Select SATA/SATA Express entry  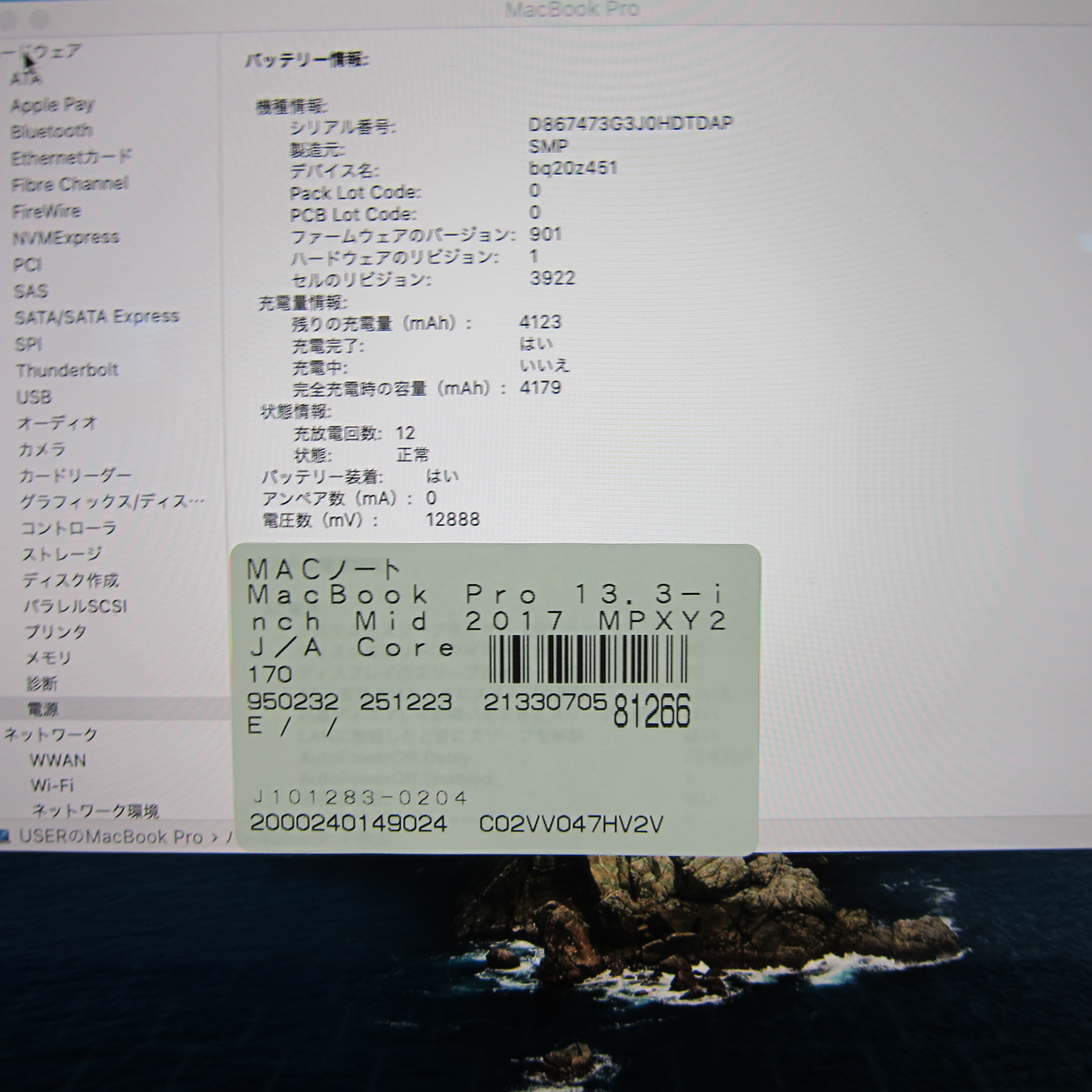[97, 317]
